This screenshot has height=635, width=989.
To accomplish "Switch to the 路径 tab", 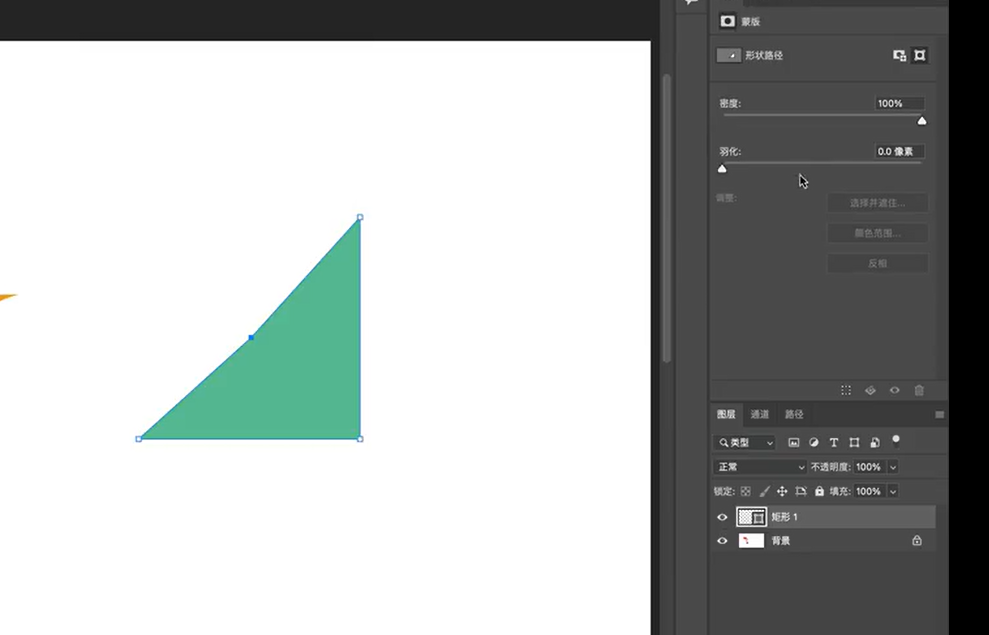I will click(x=794, y=414).
